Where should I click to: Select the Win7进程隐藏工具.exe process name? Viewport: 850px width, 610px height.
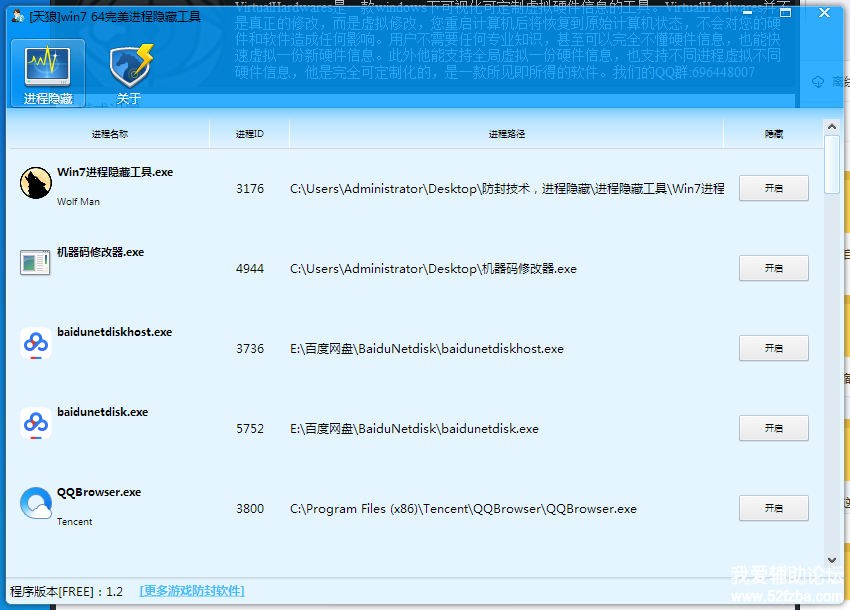[115, 172]
